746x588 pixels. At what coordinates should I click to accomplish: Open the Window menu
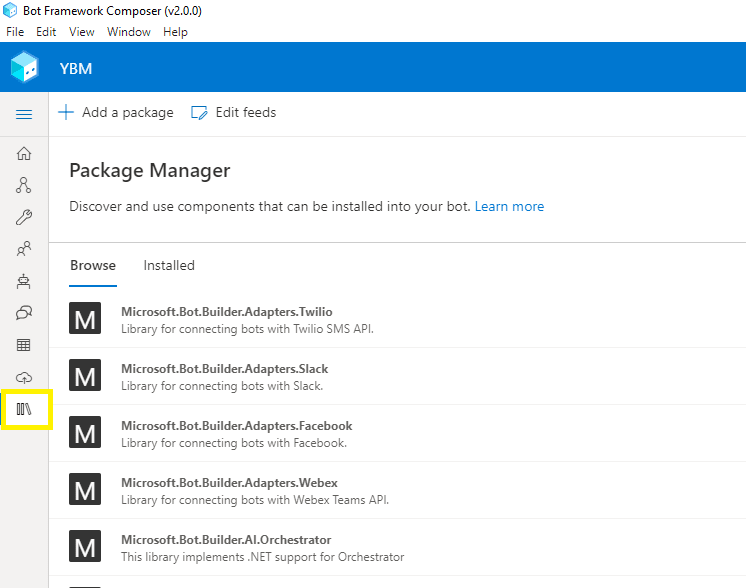click(129, 32)
